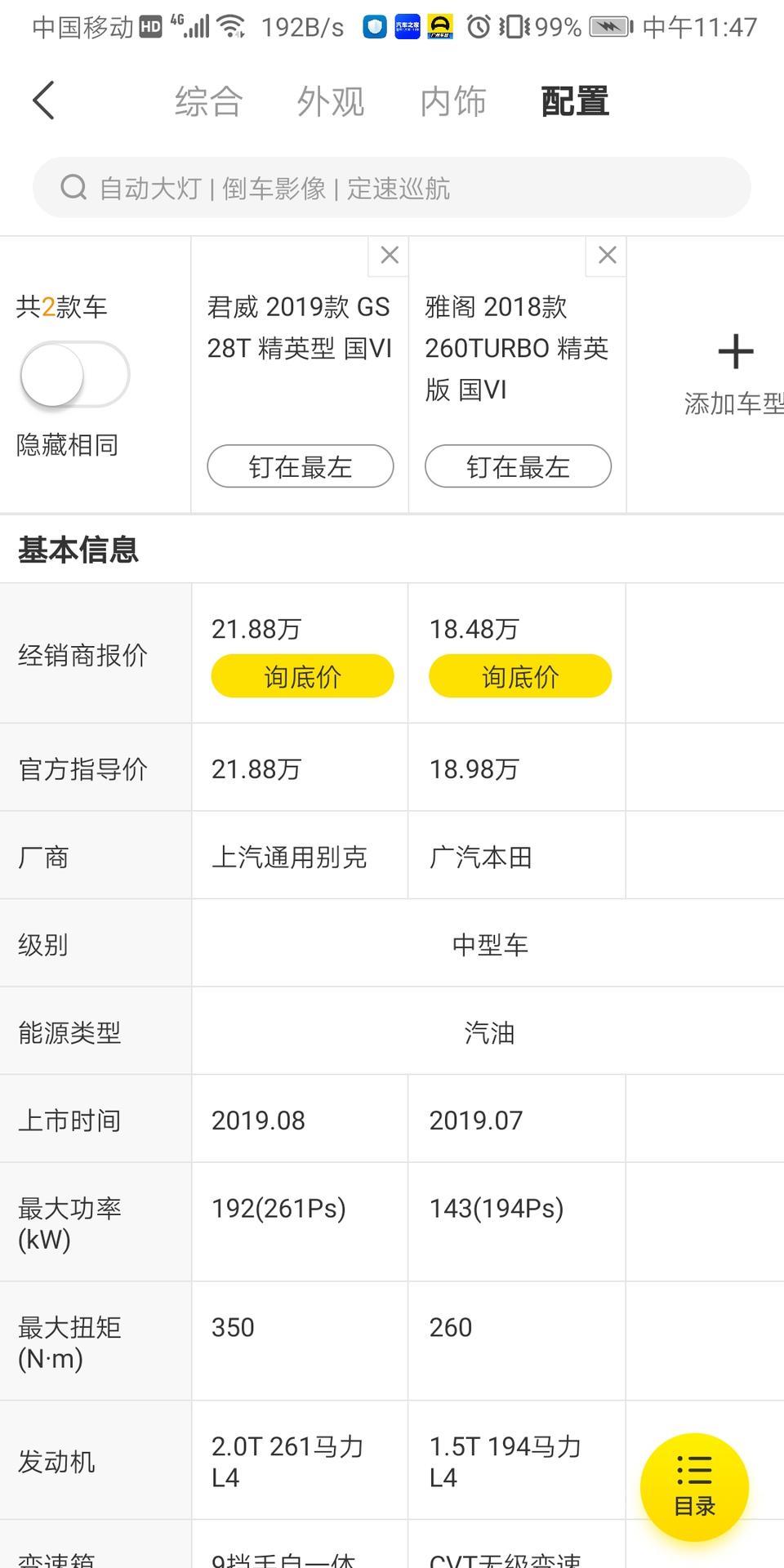Tap the alarm clock status icon
Image resolution: width=784 pixels, height=1568 pixels.
[479, 27]
